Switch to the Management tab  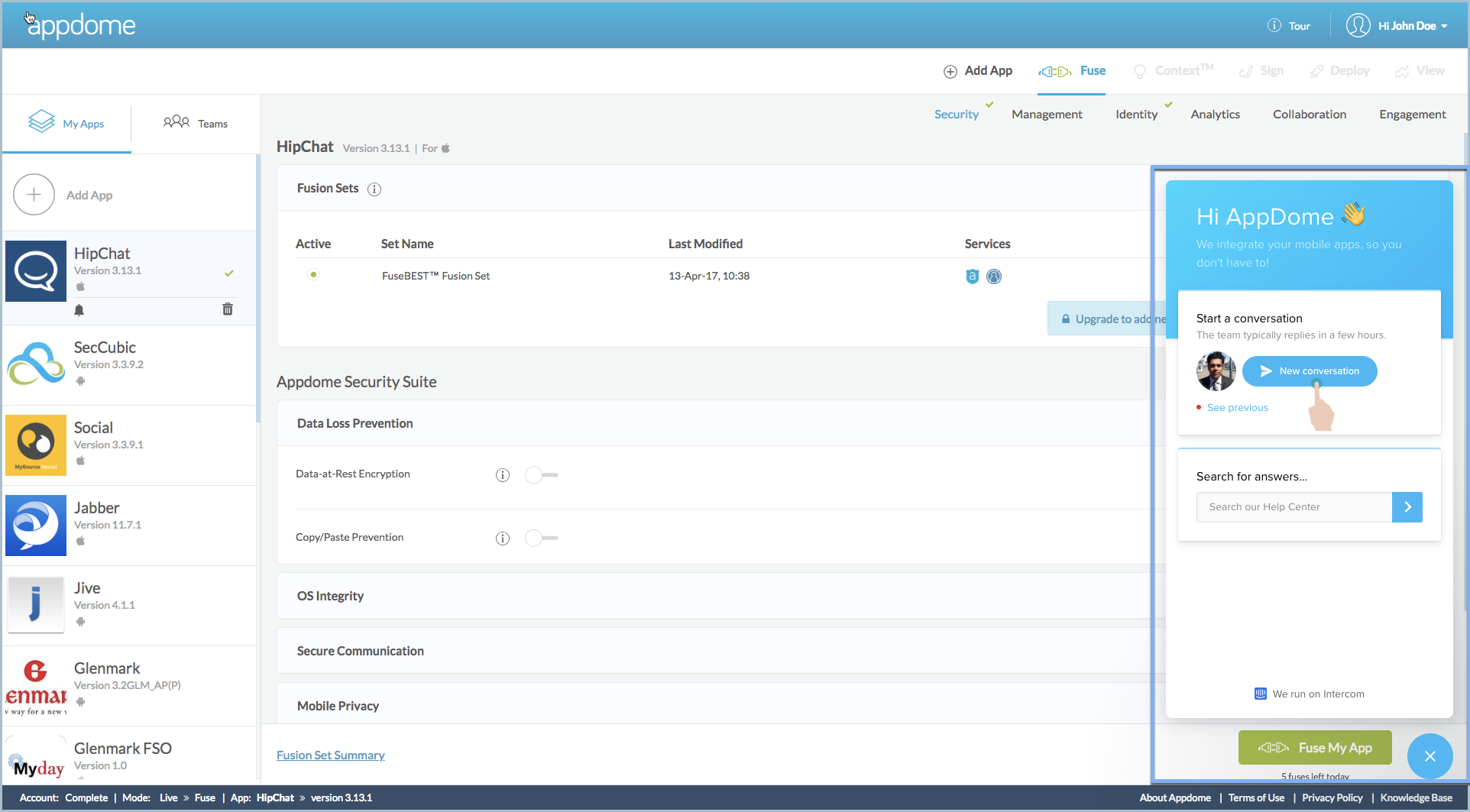[x=1047, y=114]
